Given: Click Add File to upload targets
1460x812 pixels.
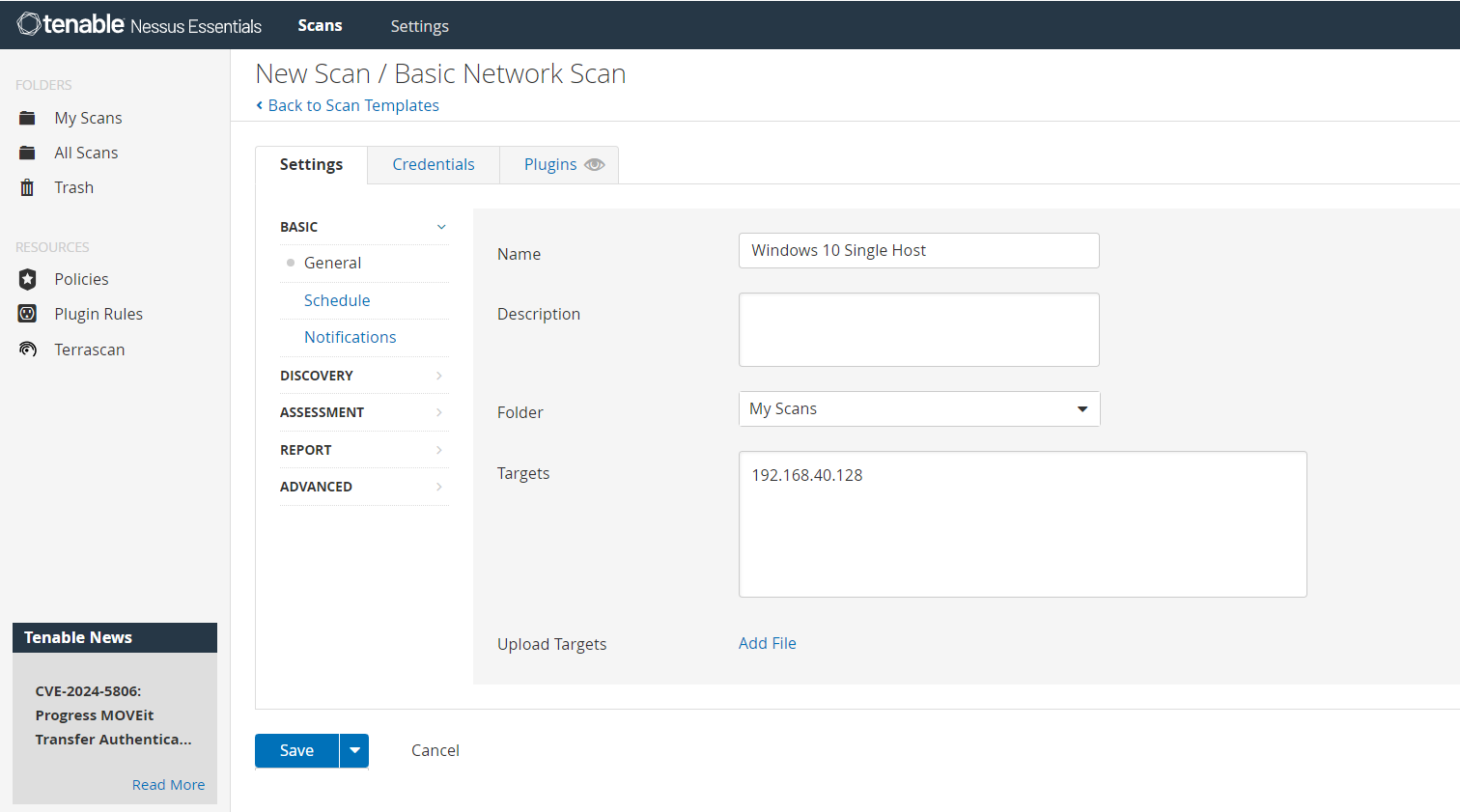Looking at the screenshot, I should [x=768, y=643].
